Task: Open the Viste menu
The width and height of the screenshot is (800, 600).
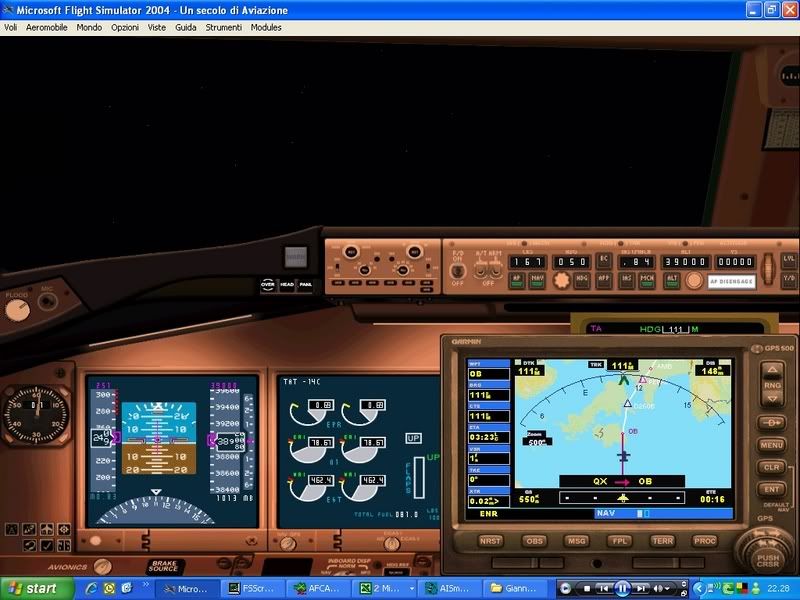Action: (157, 28)
